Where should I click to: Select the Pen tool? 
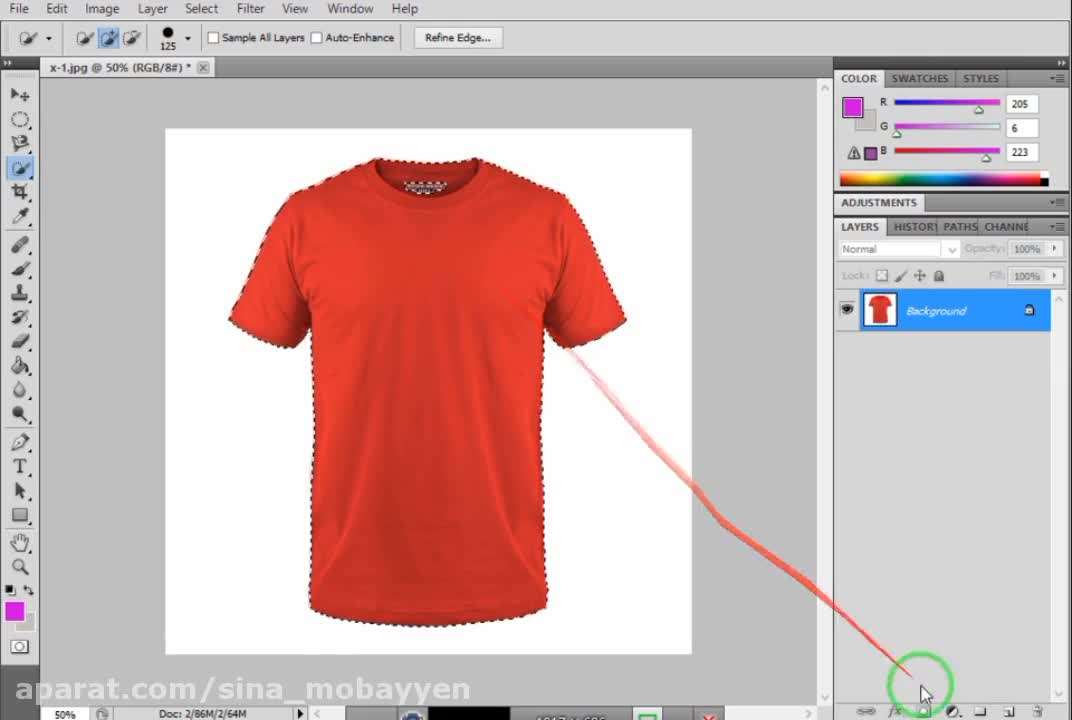[x=20, y=442]
